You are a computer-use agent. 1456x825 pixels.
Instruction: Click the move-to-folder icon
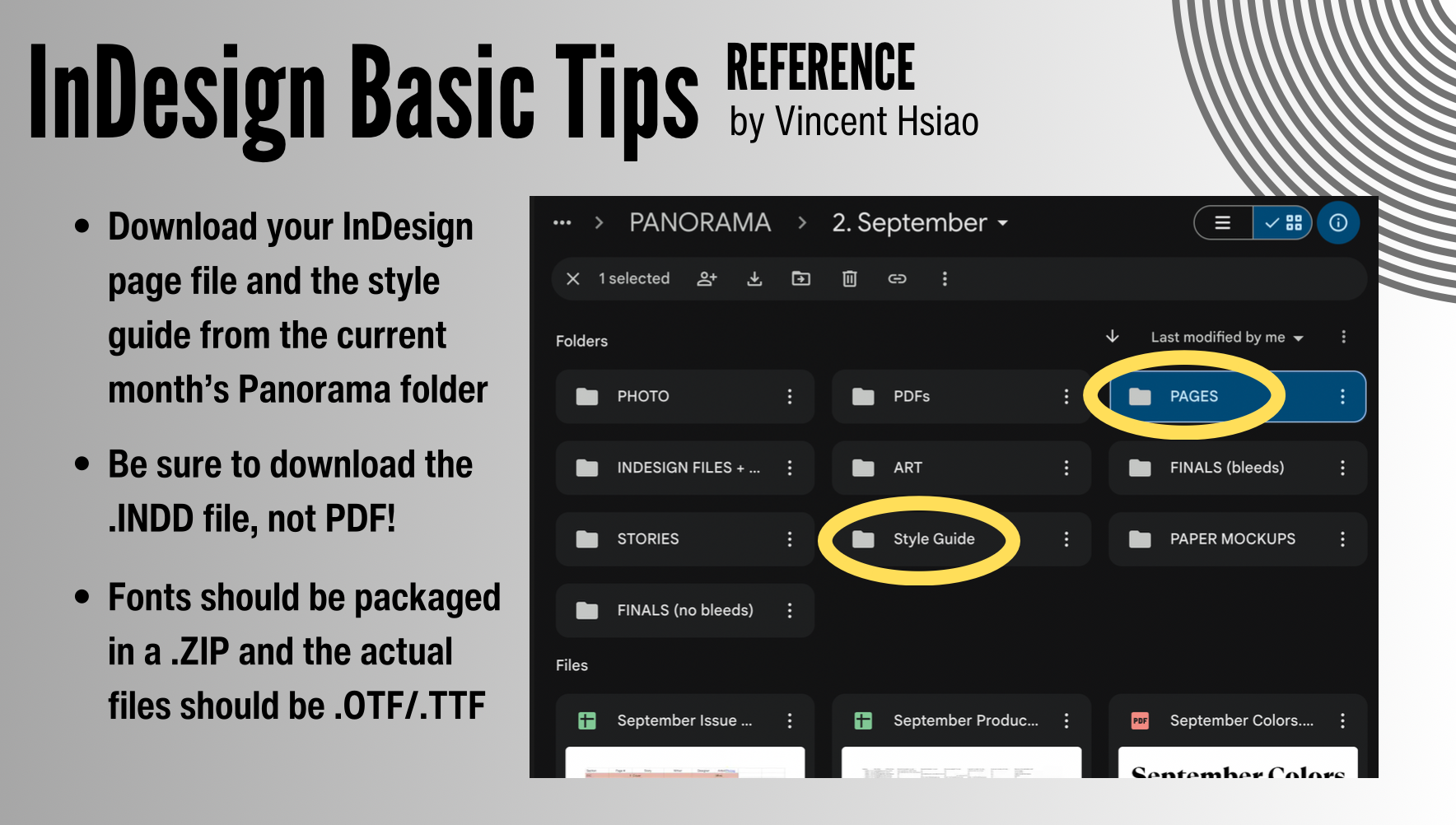point(801,279)
